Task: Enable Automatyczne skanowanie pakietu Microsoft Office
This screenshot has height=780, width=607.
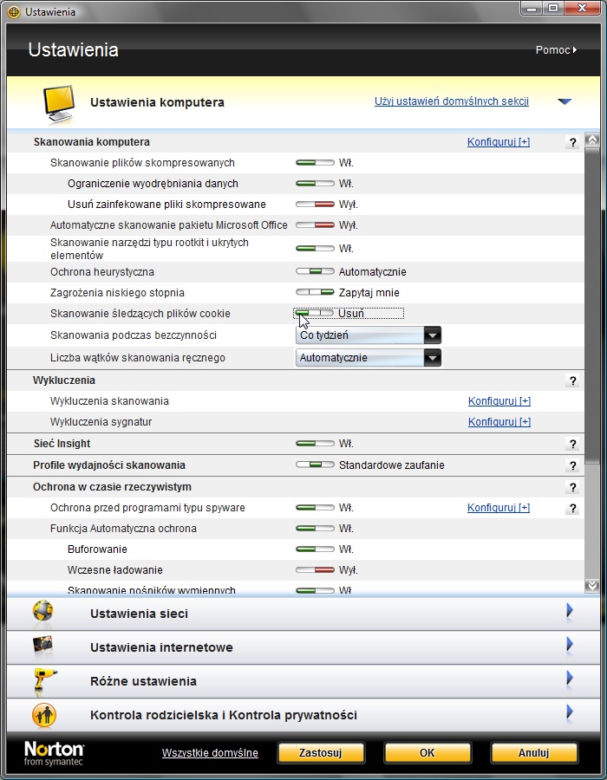Action: tap(315, 225)
